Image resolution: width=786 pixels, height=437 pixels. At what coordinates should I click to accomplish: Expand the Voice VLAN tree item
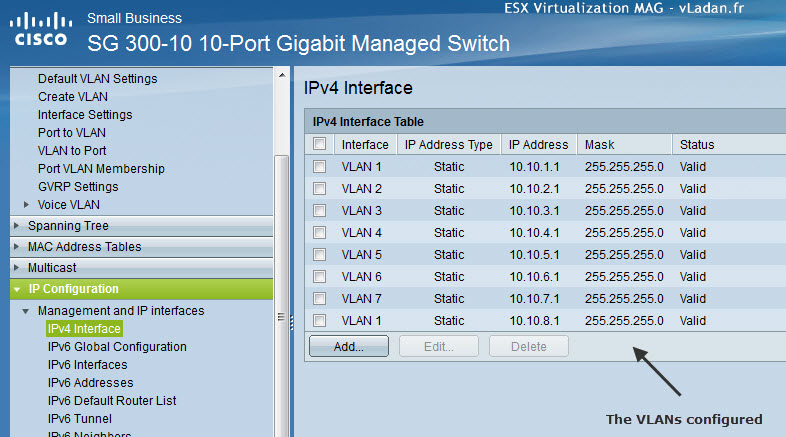click(x=26, y=204)
